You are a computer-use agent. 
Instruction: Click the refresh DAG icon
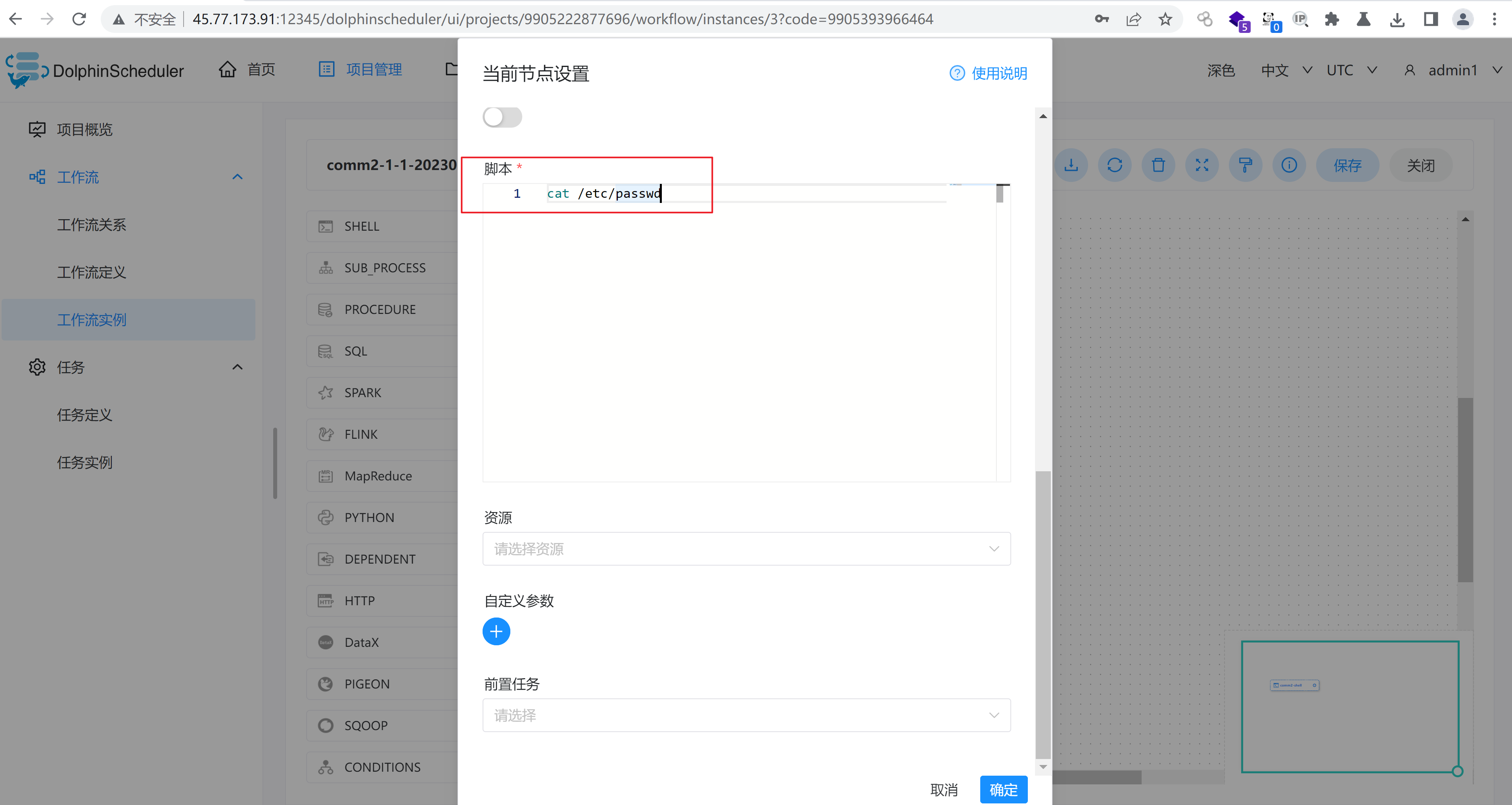[1115, 165]
